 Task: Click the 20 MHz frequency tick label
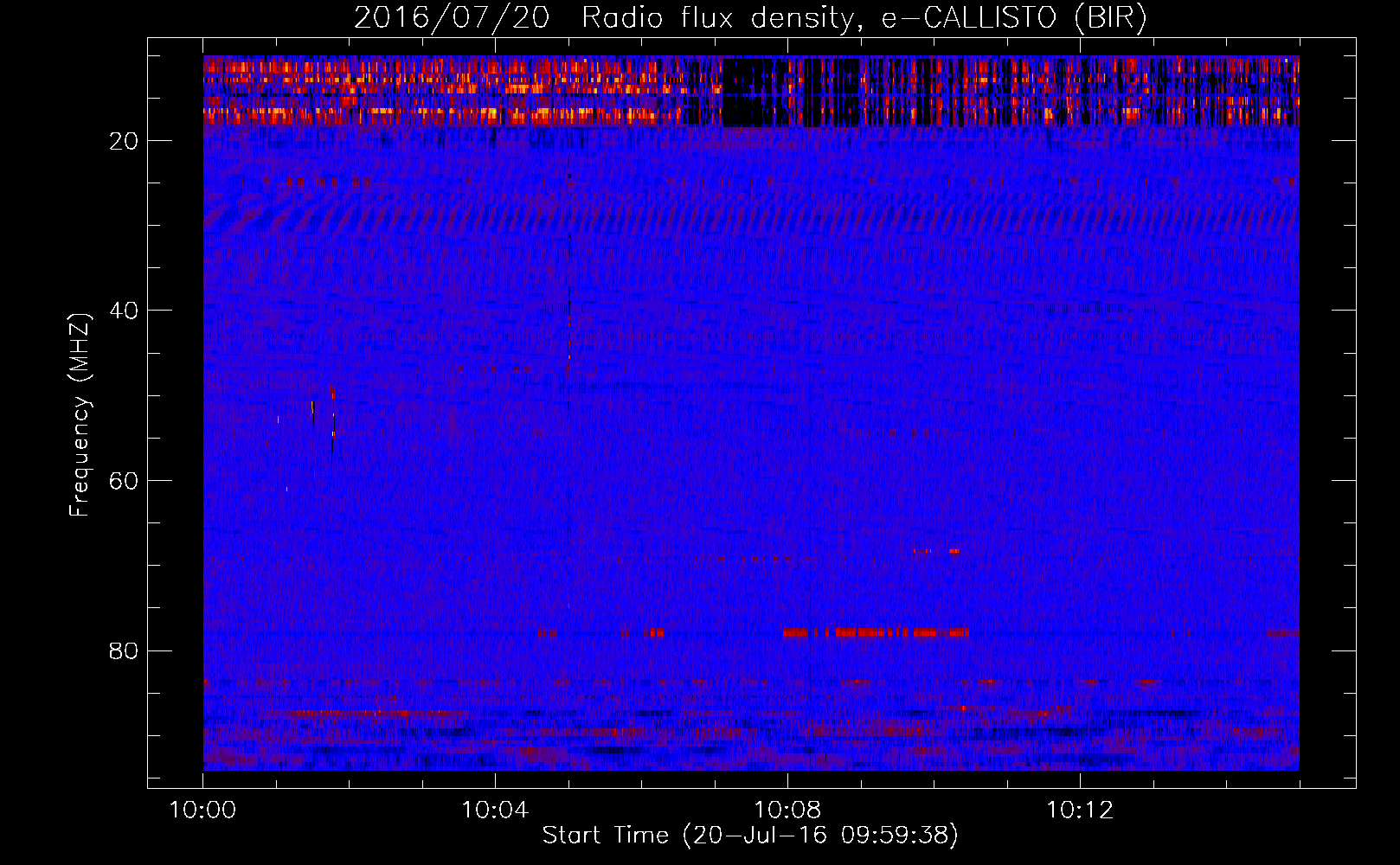coord(124,141)
